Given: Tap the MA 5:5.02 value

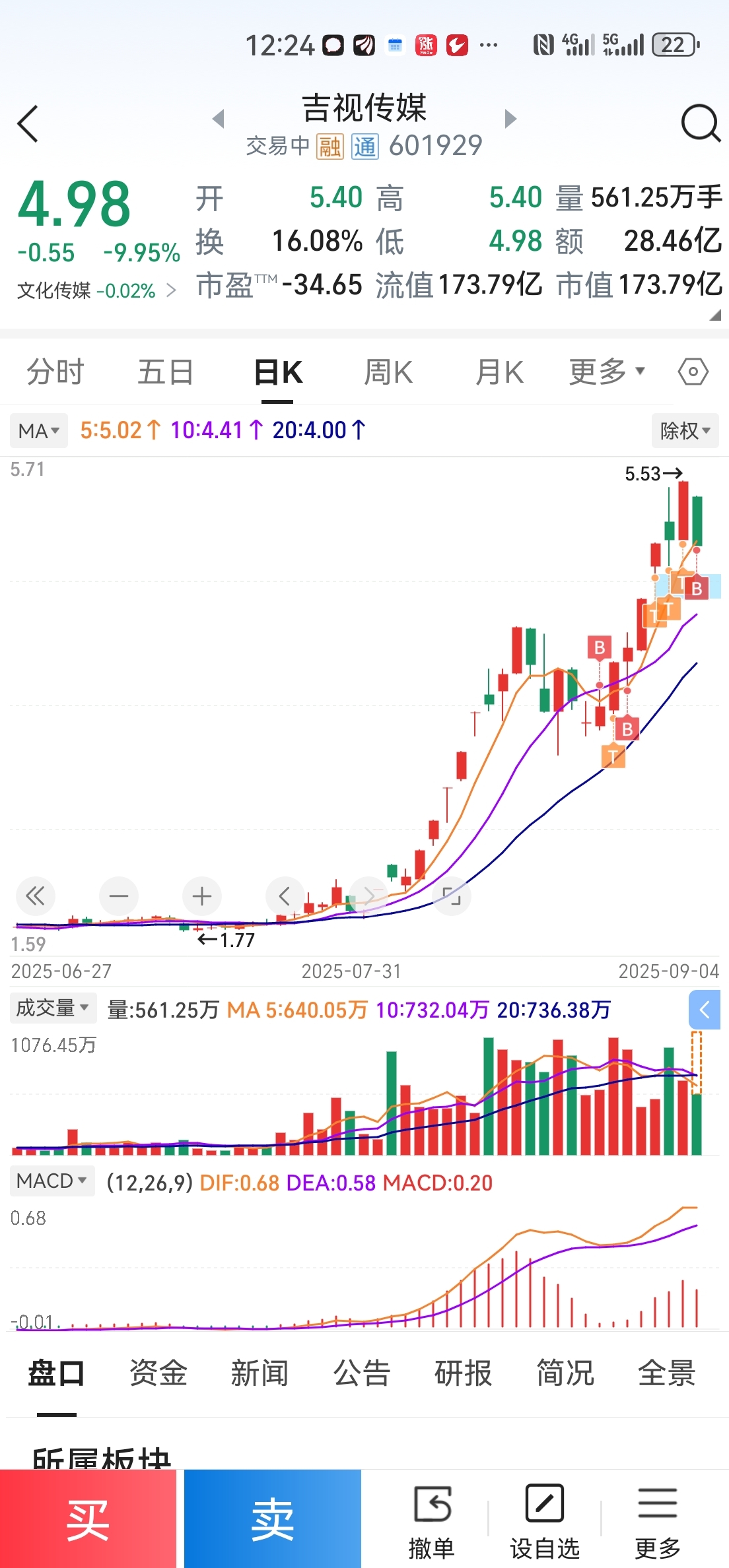Looking at the screenshot, I should (x=120, y=430).
